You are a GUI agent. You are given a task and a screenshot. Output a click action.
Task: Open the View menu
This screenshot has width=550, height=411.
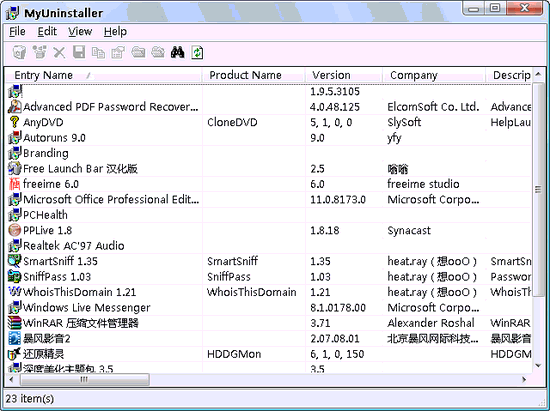pos(80,32)
